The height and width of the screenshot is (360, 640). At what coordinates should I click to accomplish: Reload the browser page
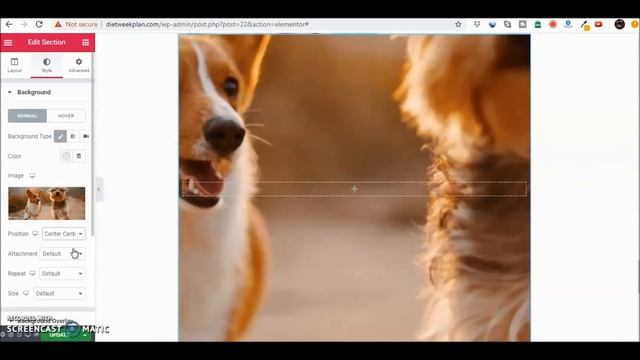click(39, 24)
